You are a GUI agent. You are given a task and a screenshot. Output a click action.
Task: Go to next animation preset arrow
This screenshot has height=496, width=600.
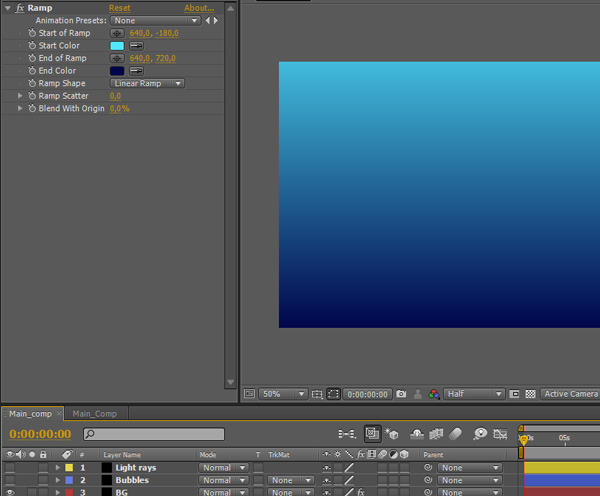[x=216, y=20]
